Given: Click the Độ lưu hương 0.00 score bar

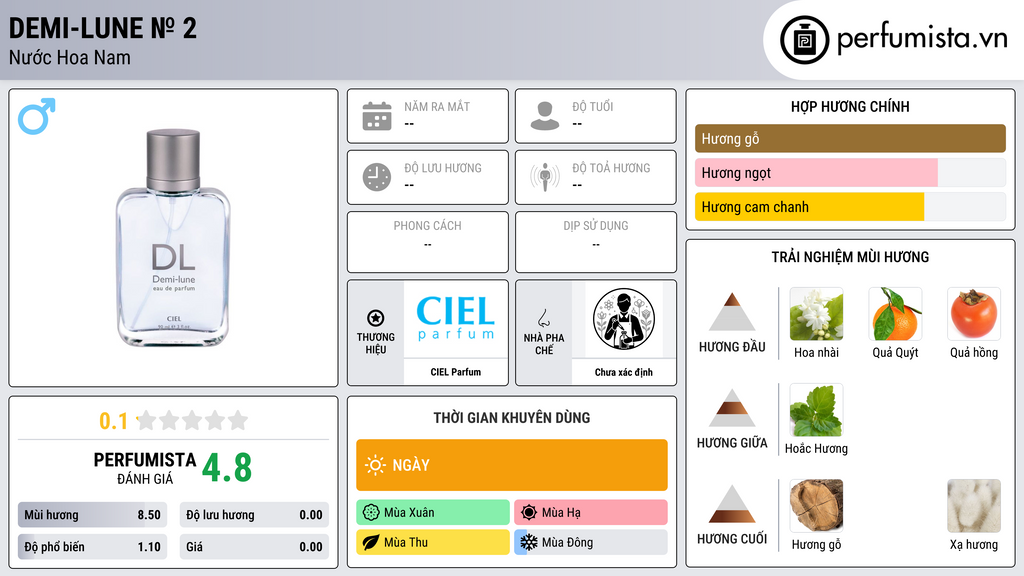Looking at the screenshot, I should tap(254, 515).
